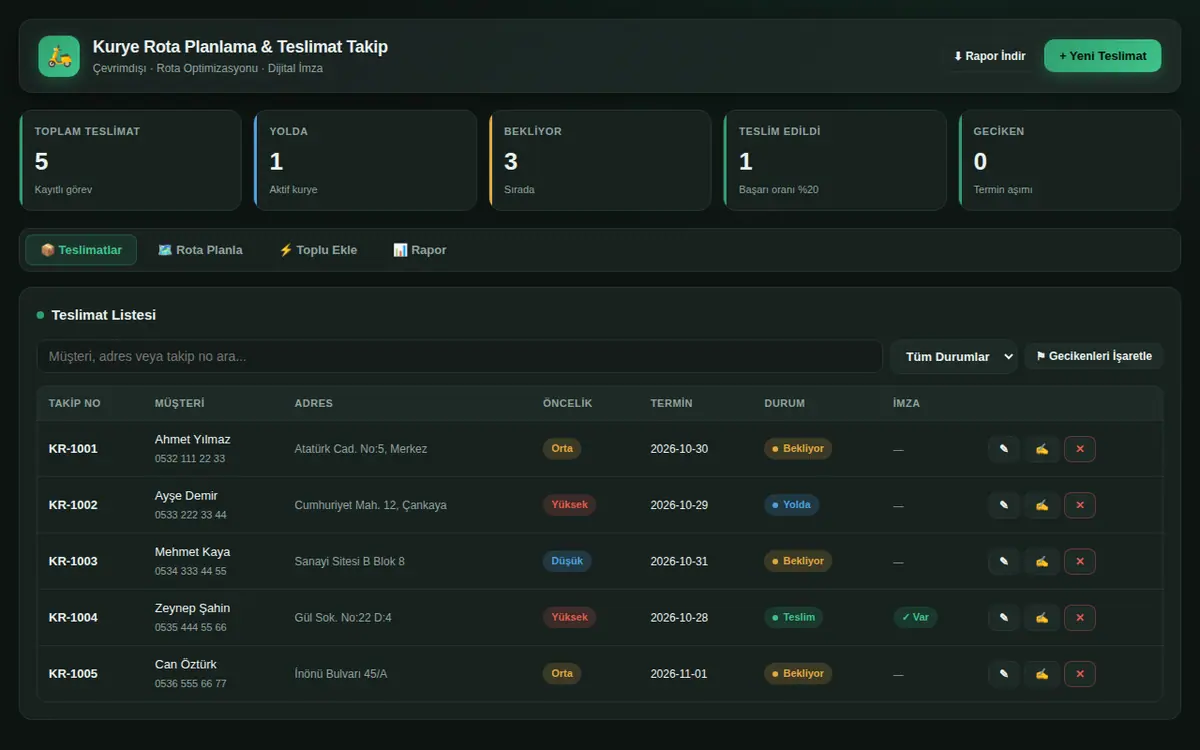
Task: Focus the customer, address or tracking search field
Action: pos(459,357)
